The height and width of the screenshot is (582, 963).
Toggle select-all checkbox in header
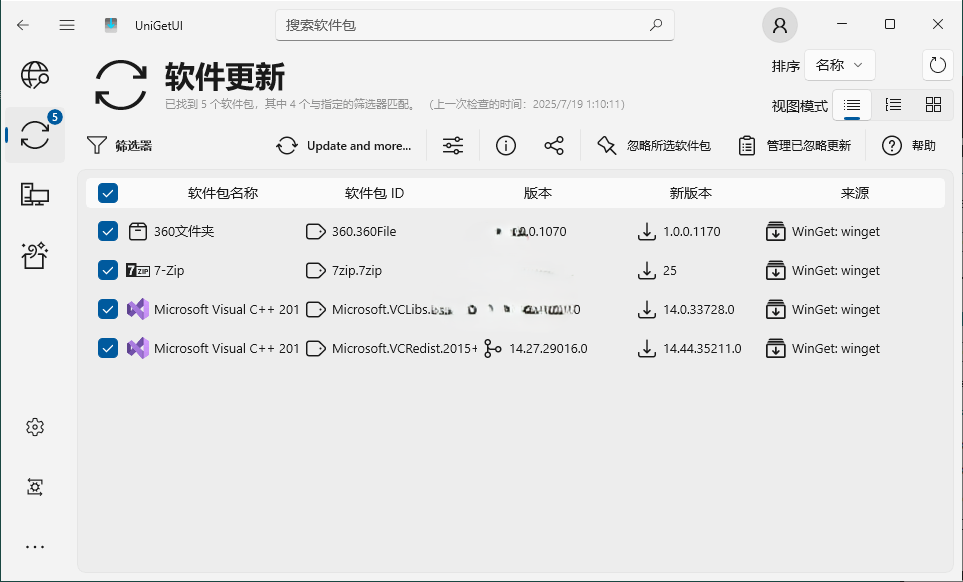pos(108,193)
